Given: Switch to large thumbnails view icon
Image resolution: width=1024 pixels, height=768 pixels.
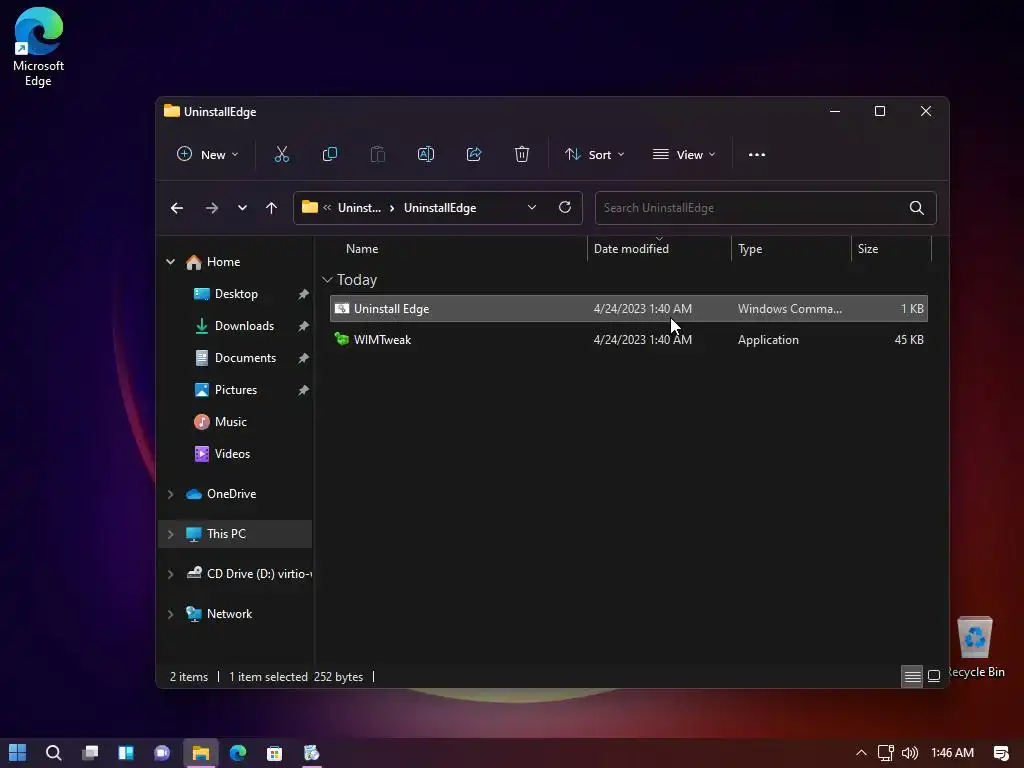Looking at the screenshot, I should pyautogui.click(x=934, y=677).
